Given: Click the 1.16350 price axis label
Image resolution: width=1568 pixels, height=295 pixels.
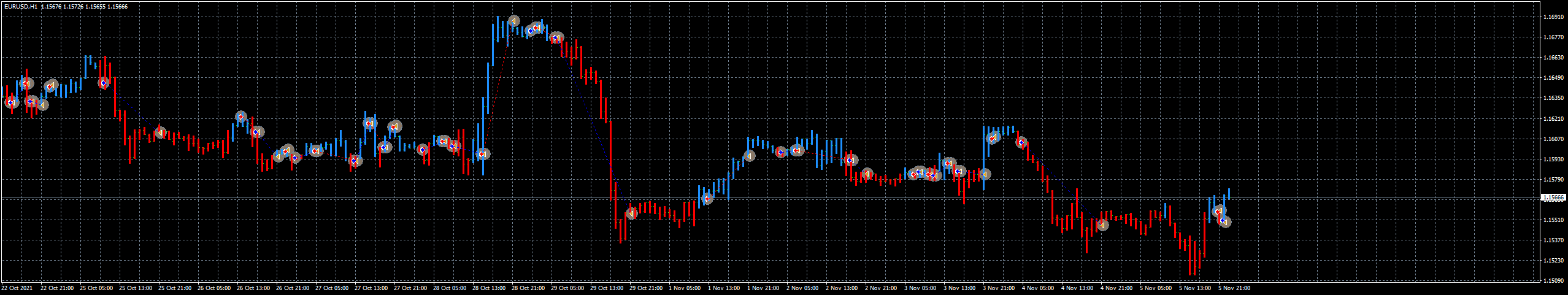Looking at the screenshot, I should pyautogui.click(x=1552, y=98).
